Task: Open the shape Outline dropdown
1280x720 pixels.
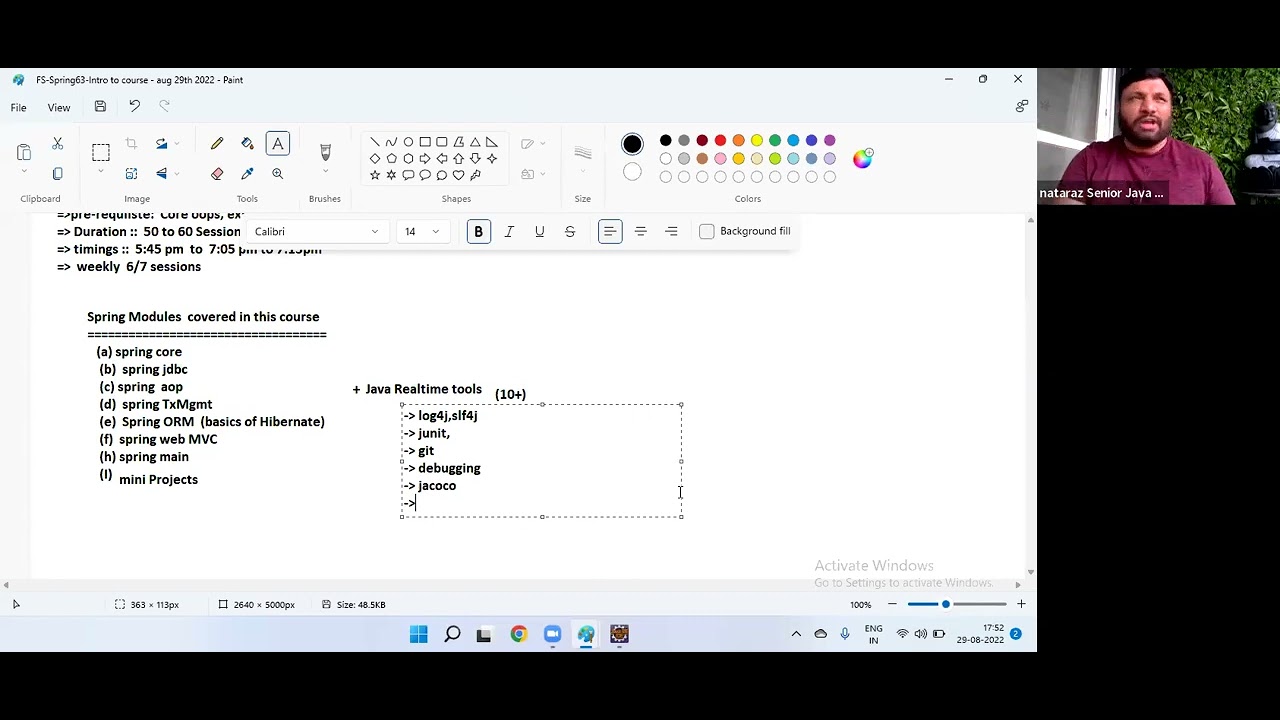Action: click(533, 144)
